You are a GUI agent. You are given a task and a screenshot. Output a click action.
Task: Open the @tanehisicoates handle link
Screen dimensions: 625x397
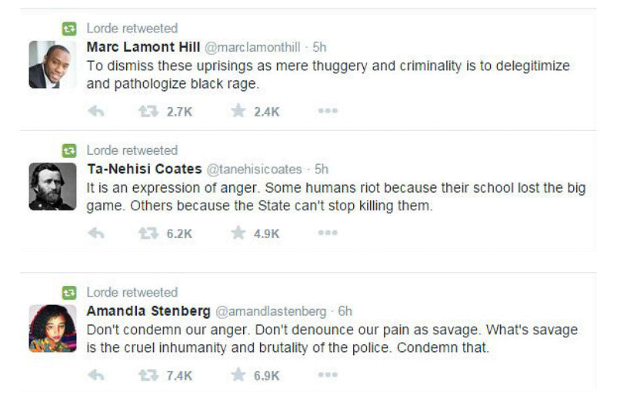point(254,169)
